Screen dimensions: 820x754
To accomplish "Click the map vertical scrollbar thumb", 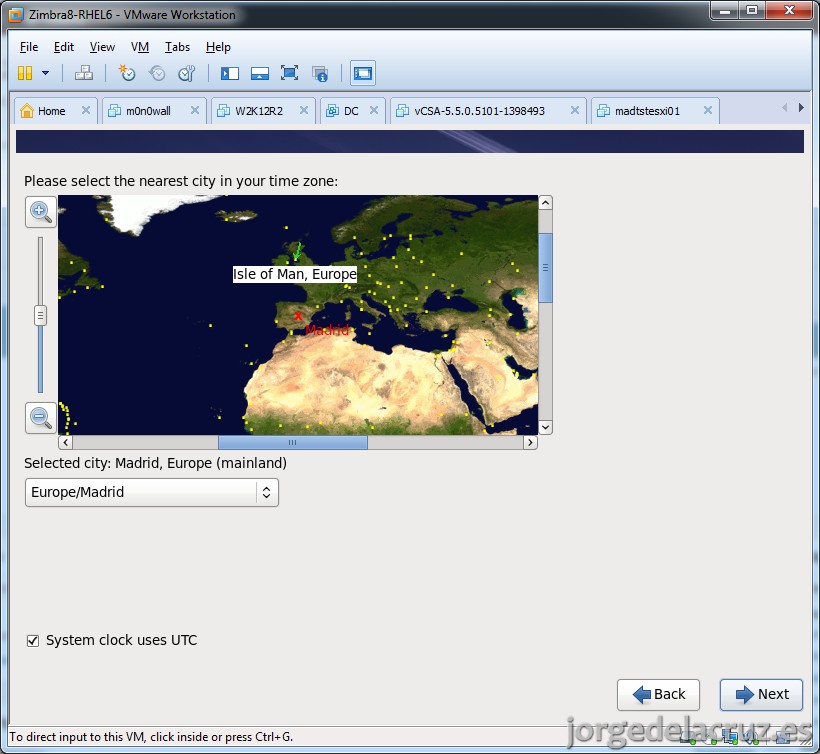I will click(545, 268).
